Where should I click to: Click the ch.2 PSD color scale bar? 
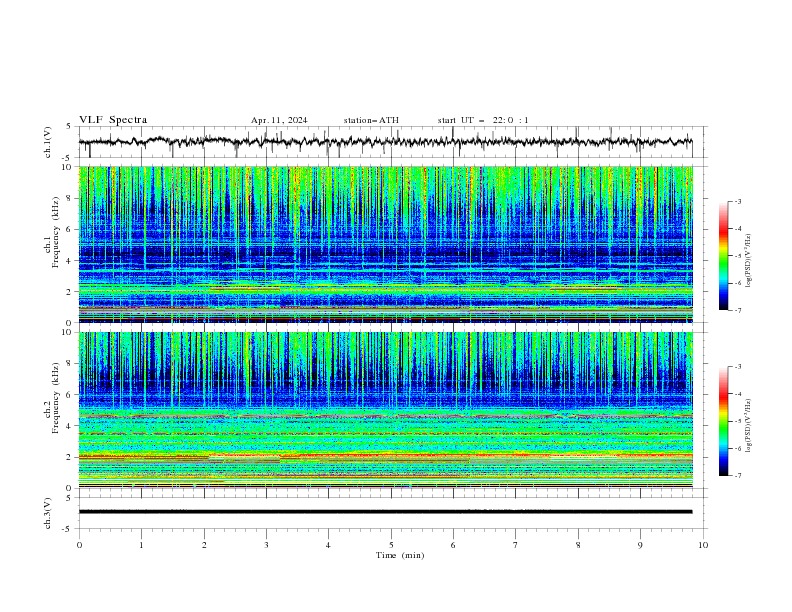[x=723, y=421]
